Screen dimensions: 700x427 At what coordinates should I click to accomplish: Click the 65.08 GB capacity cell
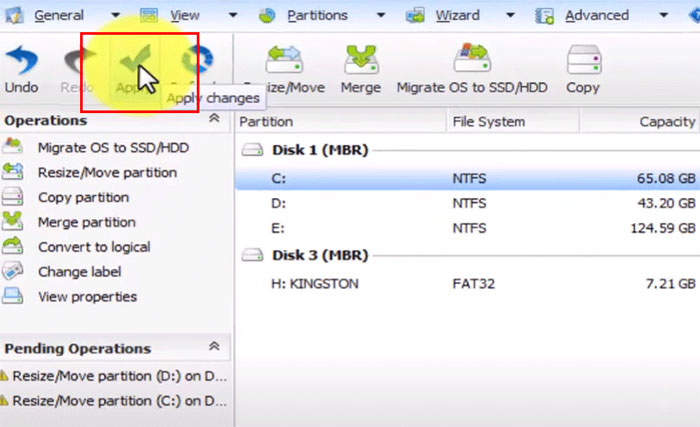click(x=667, y=179)
